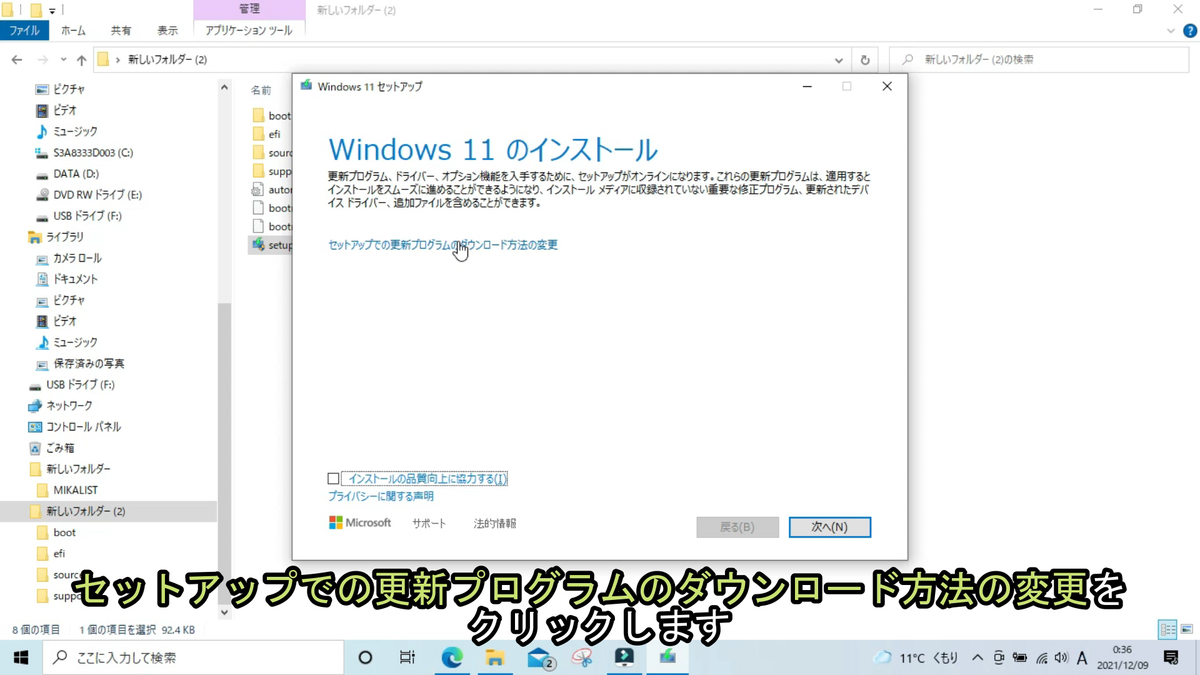
Task: Open Quick Access Toolbar customize dropdown
Action: (x=53, y=10)
